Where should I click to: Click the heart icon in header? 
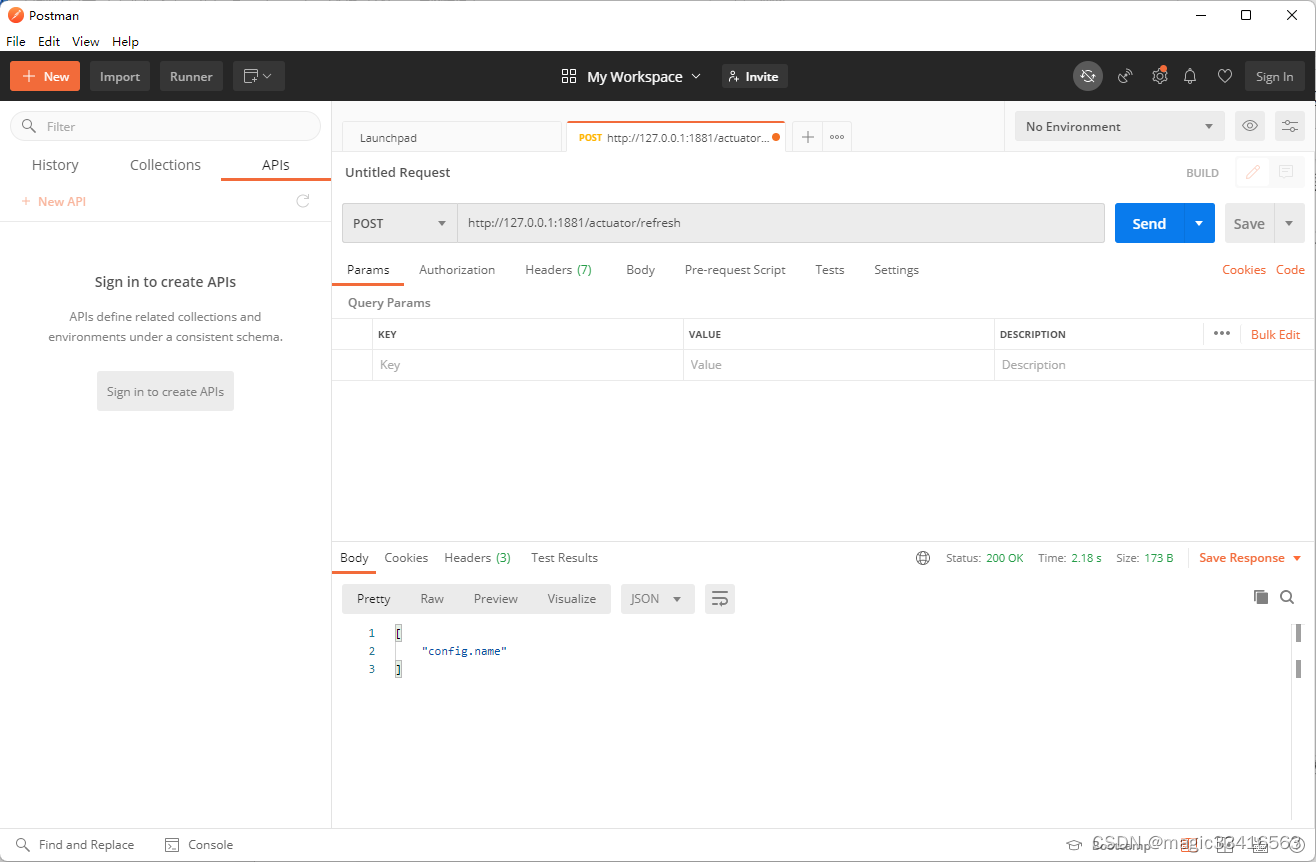1224,76
